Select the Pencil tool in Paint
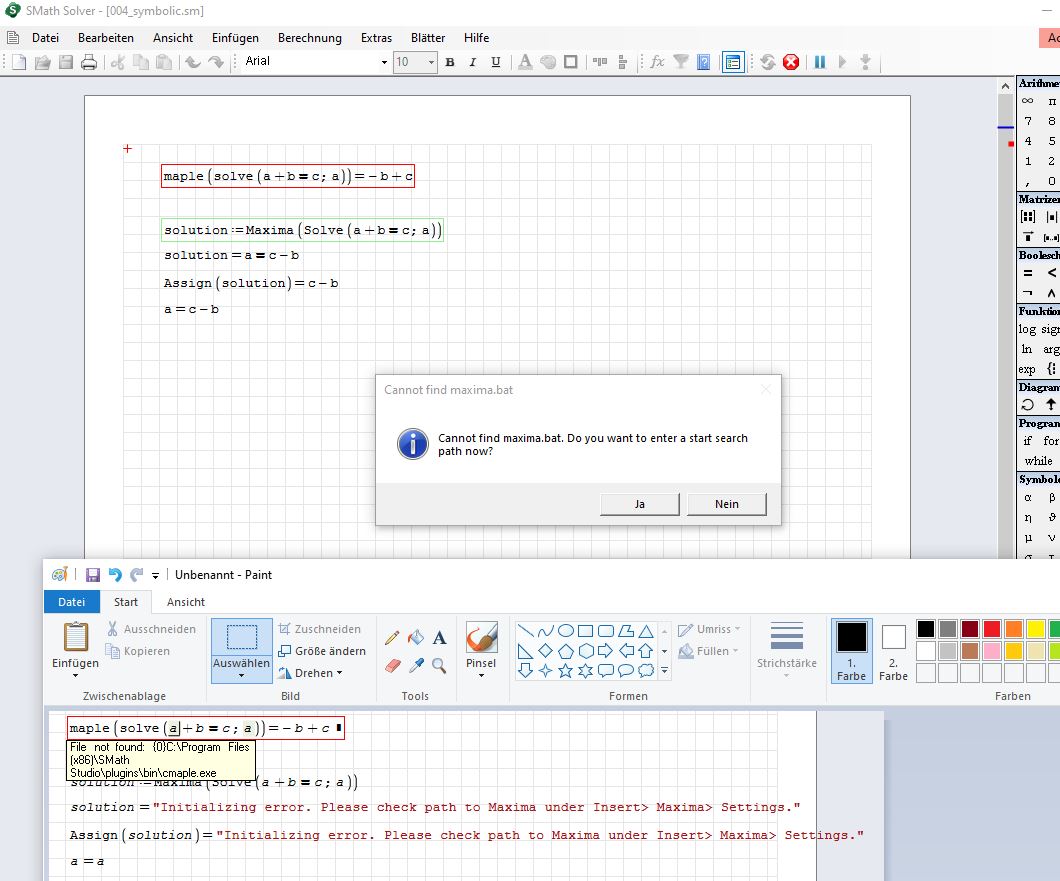 click(392, 637)
